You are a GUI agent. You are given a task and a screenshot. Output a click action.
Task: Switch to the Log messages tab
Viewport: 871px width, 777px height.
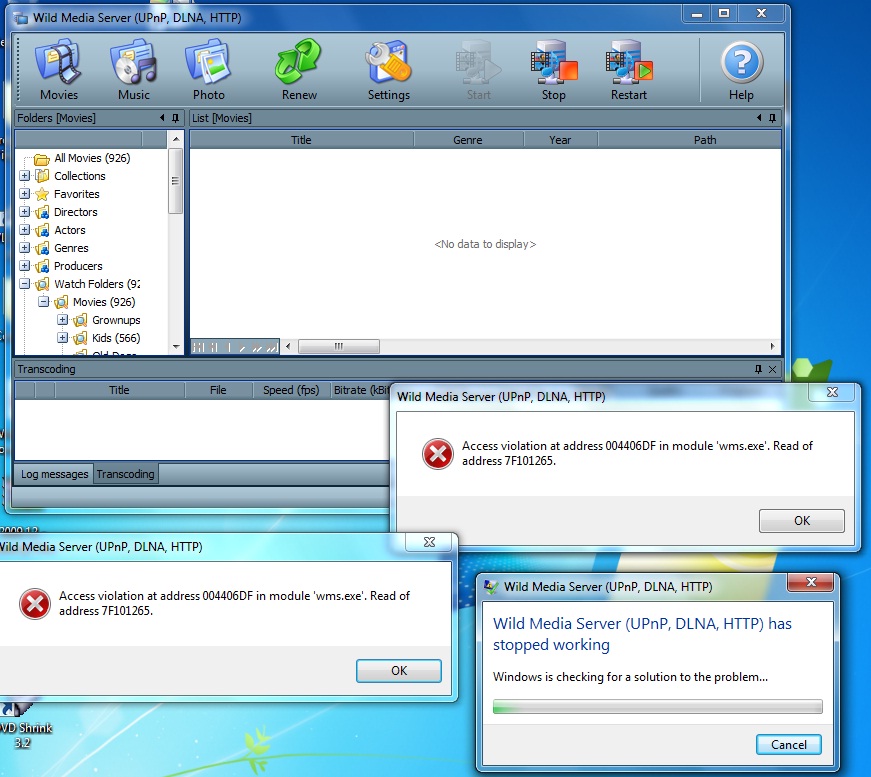coord(54,474)
